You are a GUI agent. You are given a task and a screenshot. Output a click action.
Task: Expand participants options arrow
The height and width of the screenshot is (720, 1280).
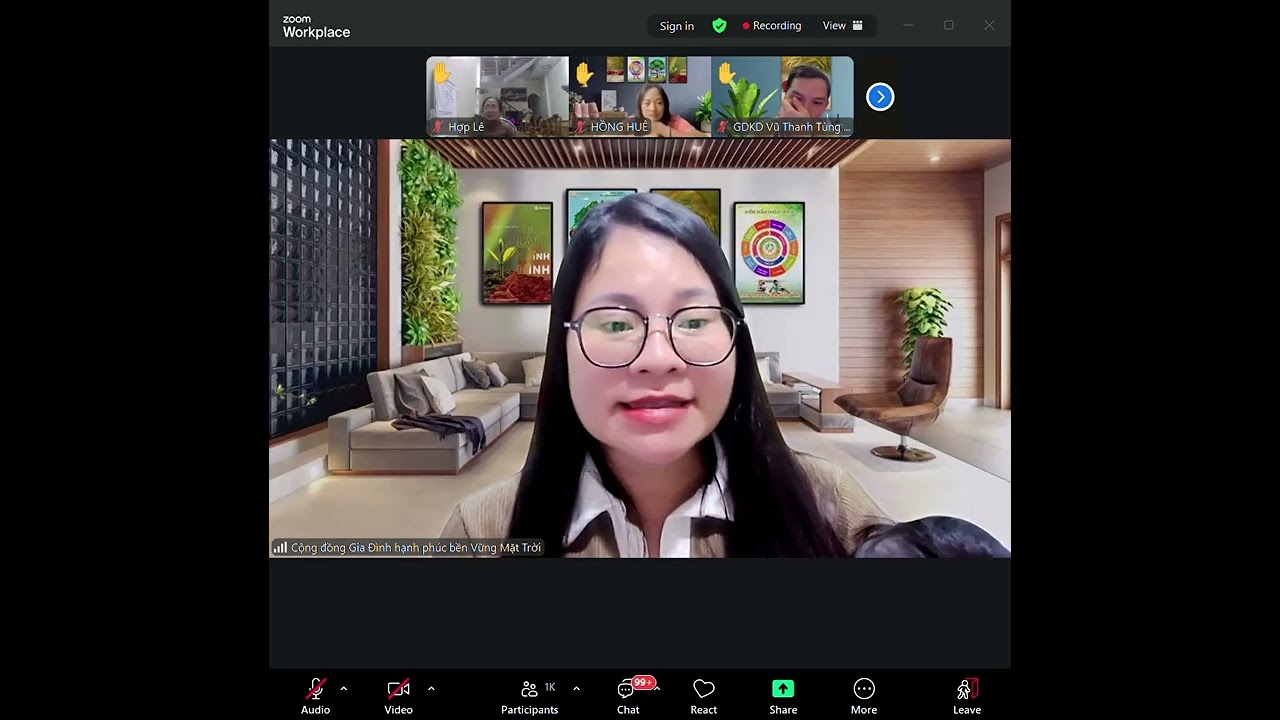pos(576,689)
